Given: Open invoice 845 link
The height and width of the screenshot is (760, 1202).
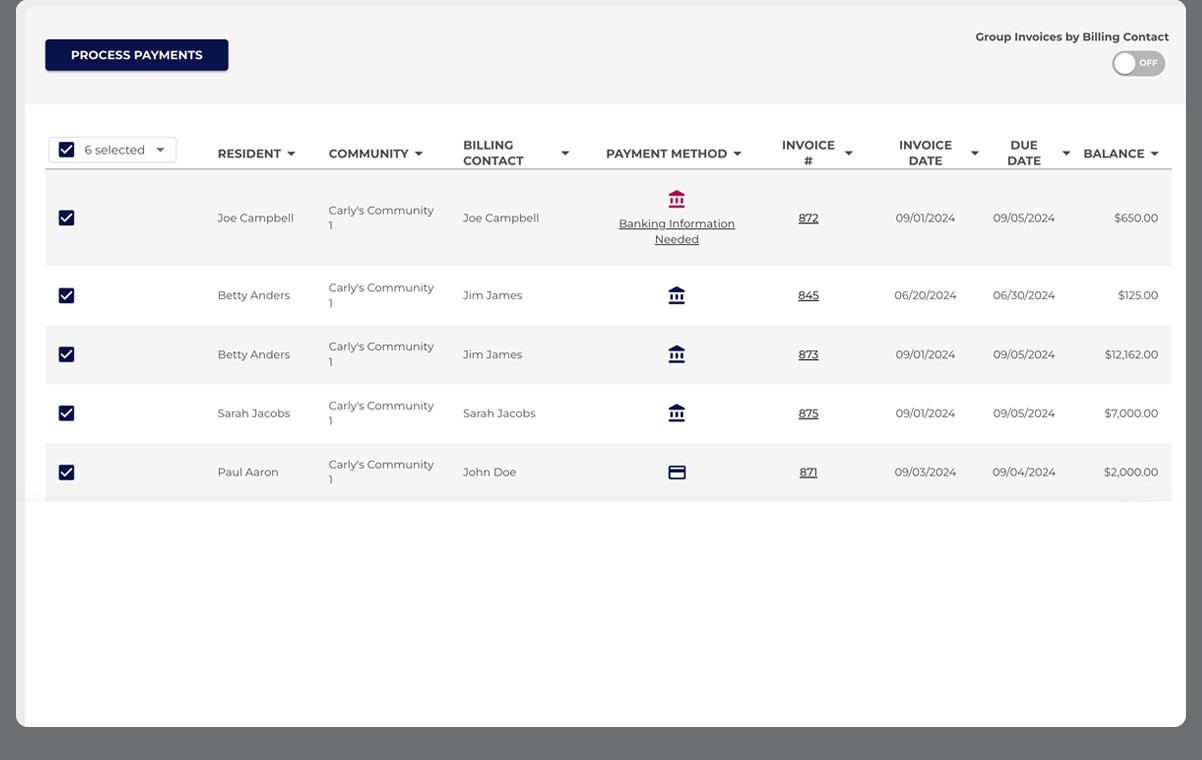Looking at the screenshot, I should coord(808,295).
